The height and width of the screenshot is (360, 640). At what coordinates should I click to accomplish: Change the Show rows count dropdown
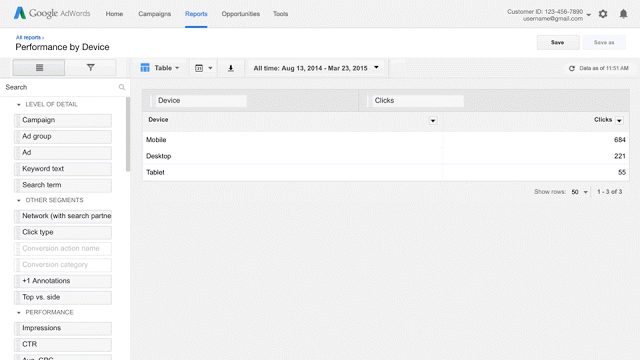pyautogui.click(x=580, y=192)
